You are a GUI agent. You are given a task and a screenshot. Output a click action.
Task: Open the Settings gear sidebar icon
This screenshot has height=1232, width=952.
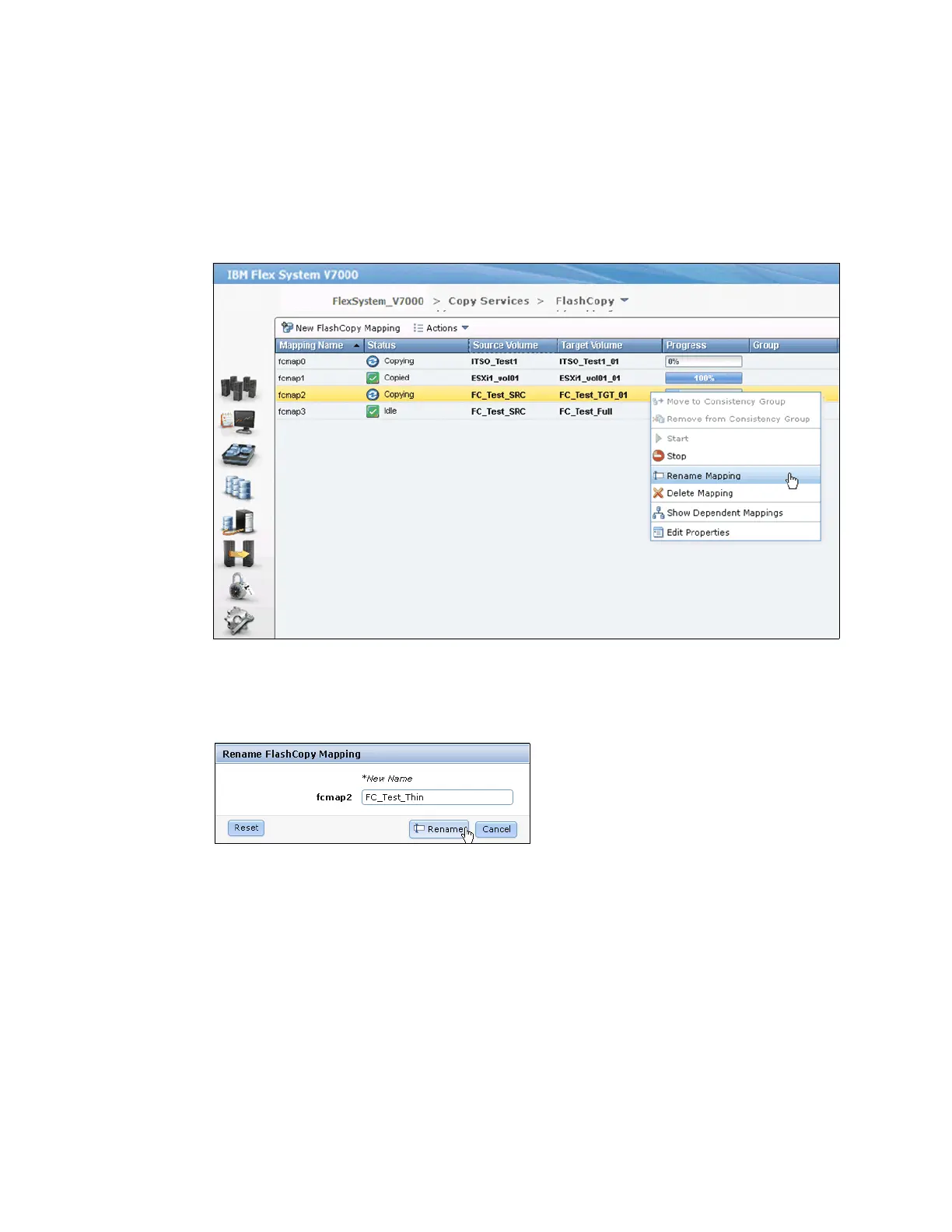click(239, 620)
